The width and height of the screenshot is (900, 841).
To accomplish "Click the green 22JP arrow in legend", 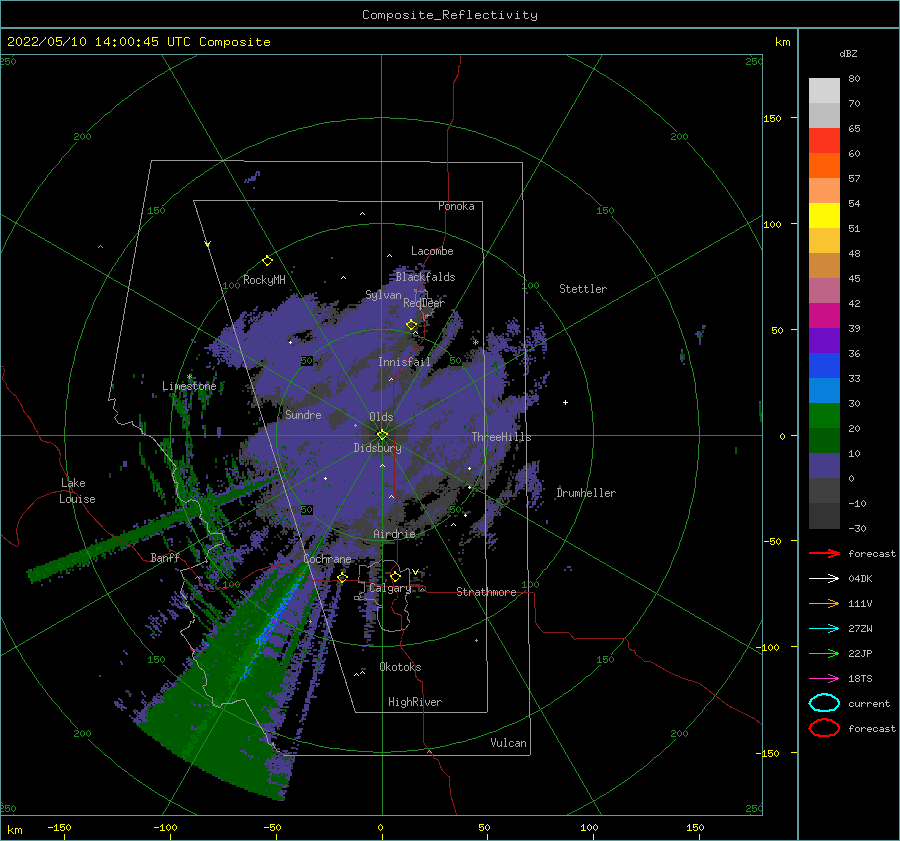I will pos(824,653).
